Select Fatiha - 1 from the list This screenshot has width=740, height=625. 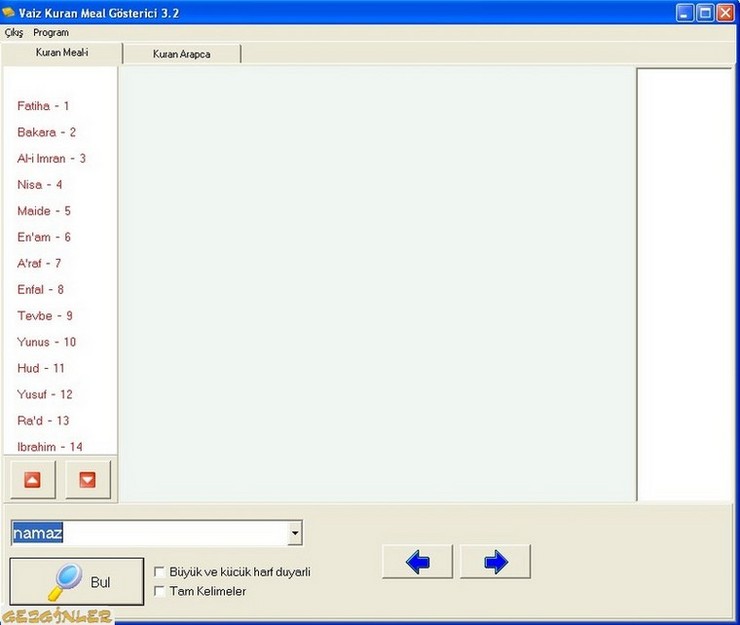(43, 106)
